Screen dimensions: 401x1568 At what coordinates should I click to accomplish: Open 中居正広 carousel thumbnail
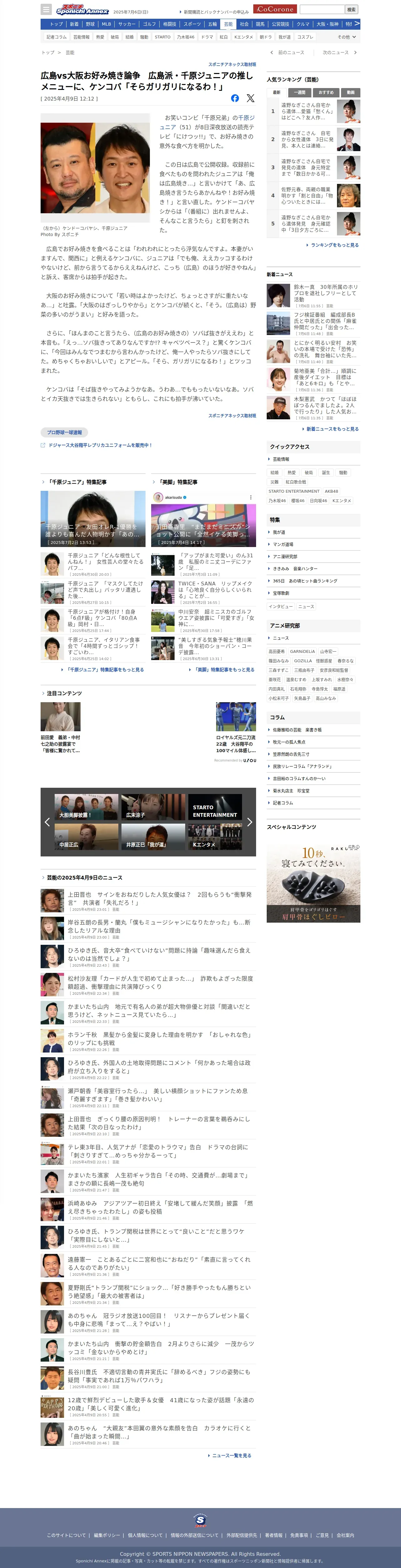[87, 837]
